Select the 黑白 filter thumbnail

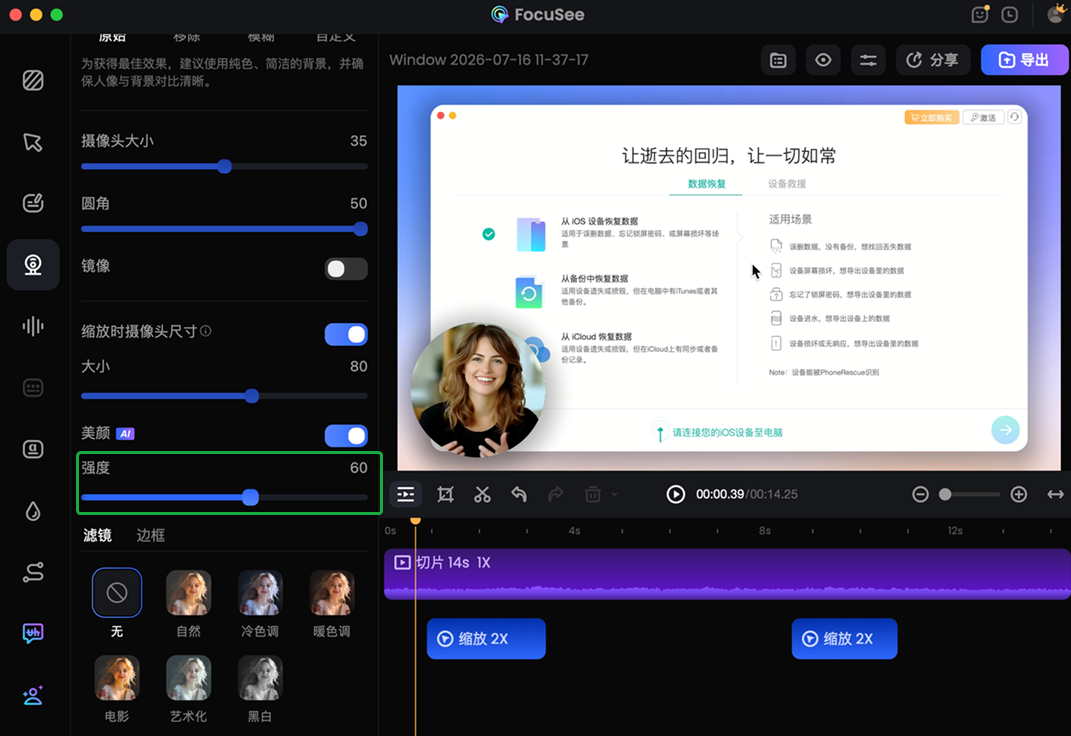pyautogui.click(x=260, y=678)
